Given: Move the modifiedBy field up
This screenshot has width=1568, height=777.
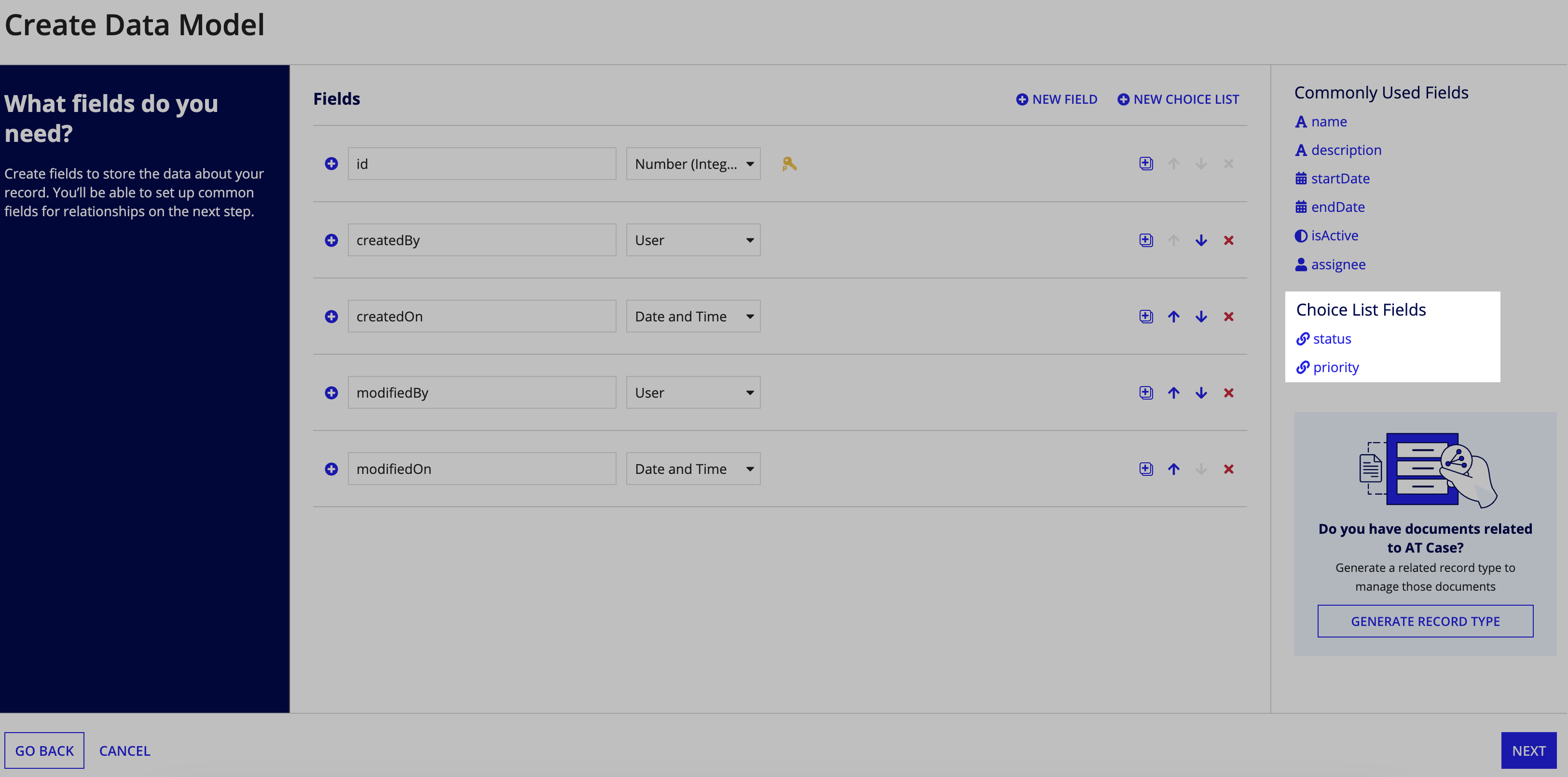Looking at the screenshot, I should pos(1173,393).
